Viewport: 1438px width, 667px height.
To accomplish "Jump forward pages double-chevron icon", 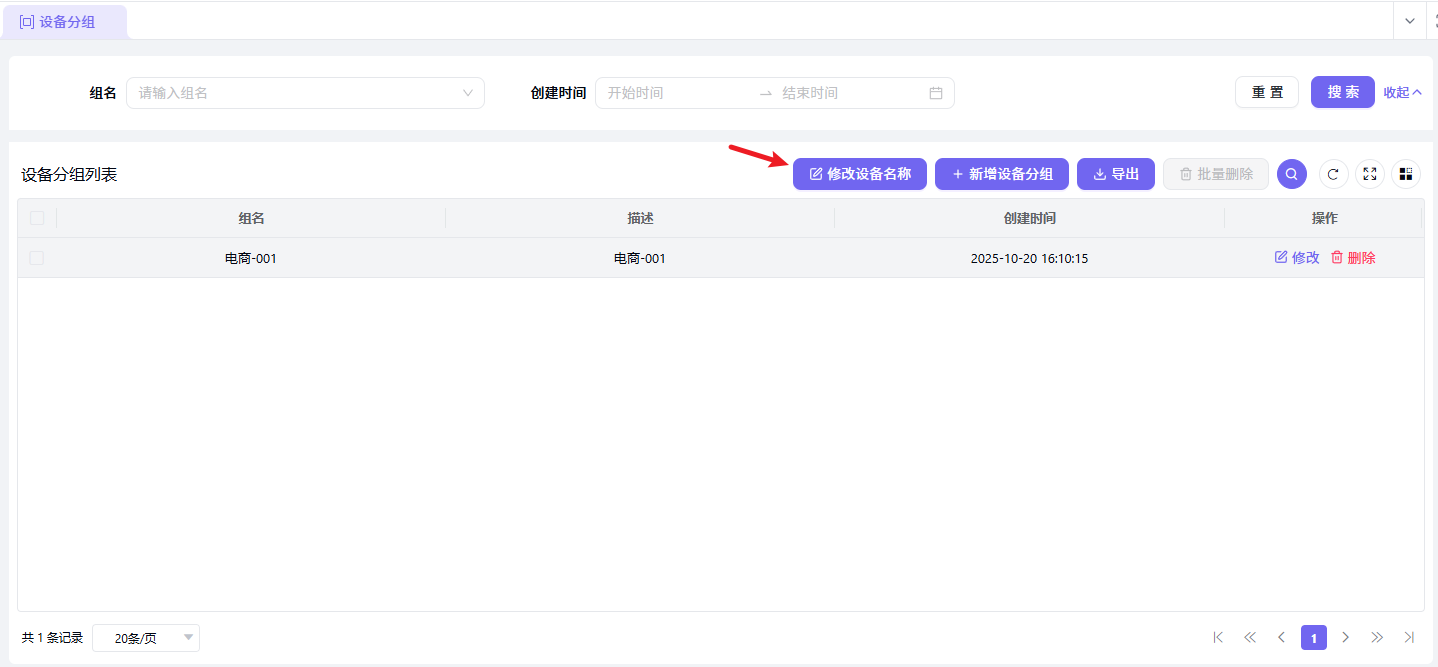I will coord(1377,637).
